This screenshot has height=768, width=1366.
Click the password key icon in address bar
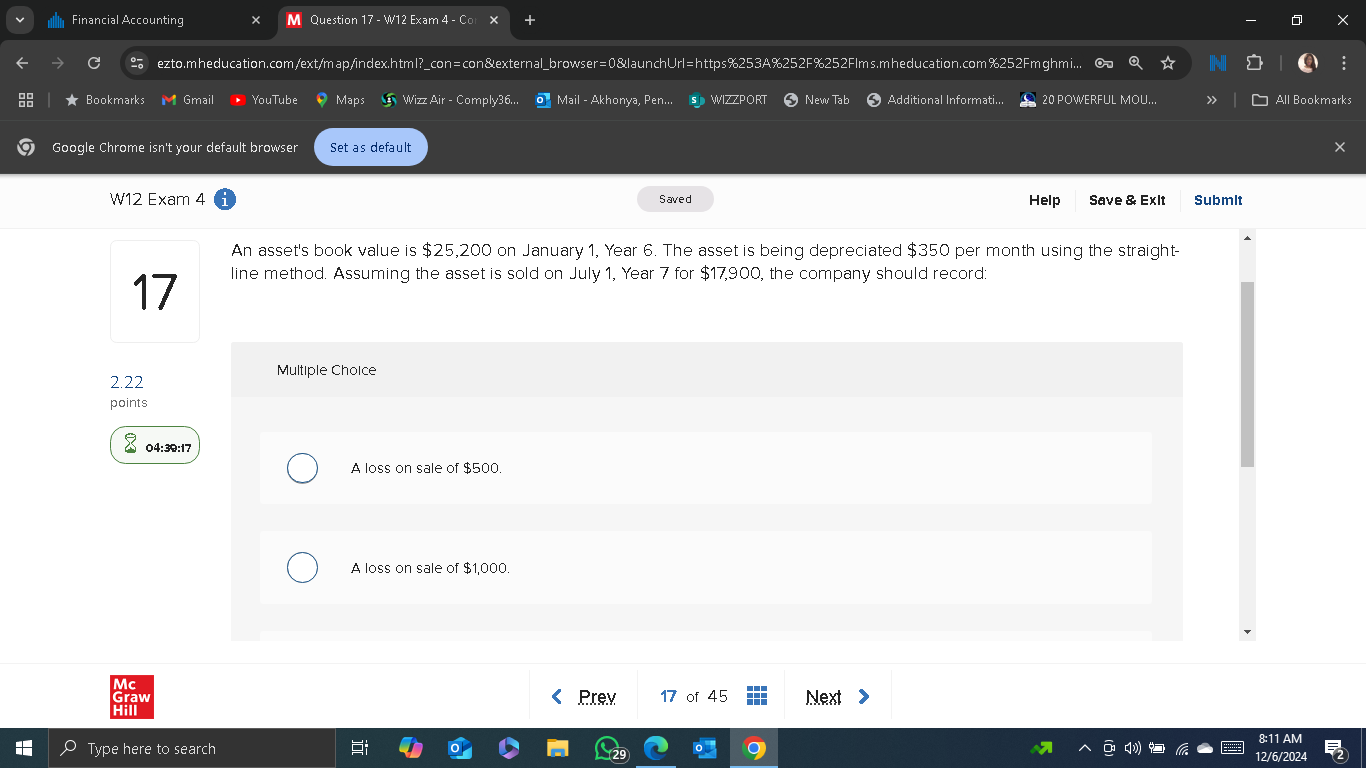coord(1103,63)
